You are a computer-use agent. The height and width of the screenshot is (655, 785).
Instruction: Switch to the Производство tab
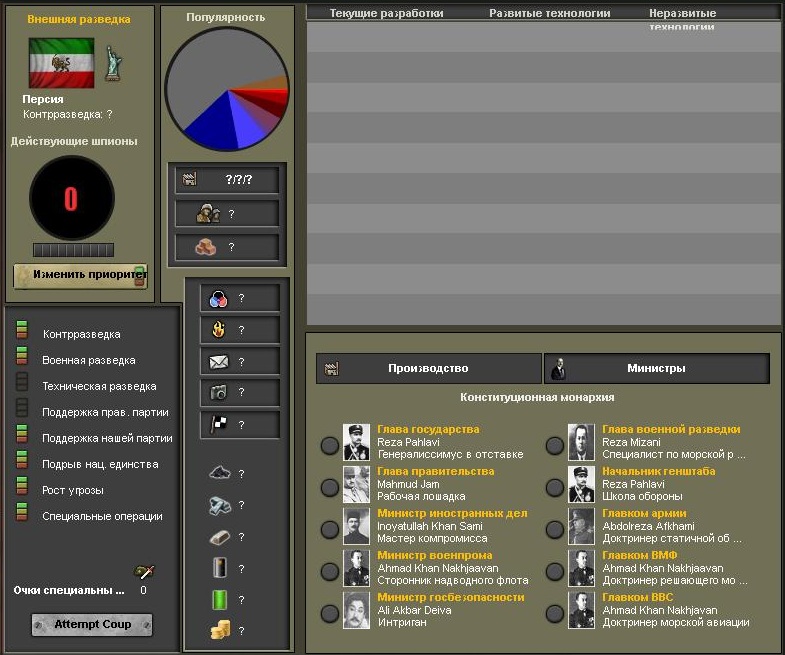pyautogui.click(x=427, y=368)
